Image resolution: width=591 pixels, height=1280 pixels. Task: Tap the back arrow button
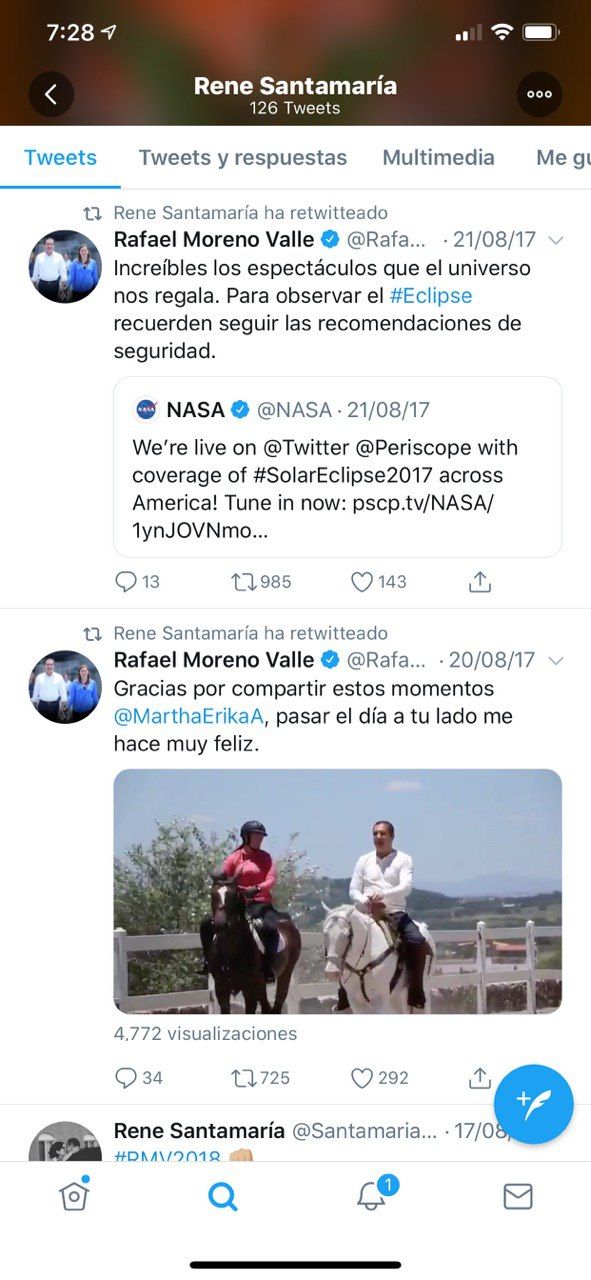click(x=51, y=95)
